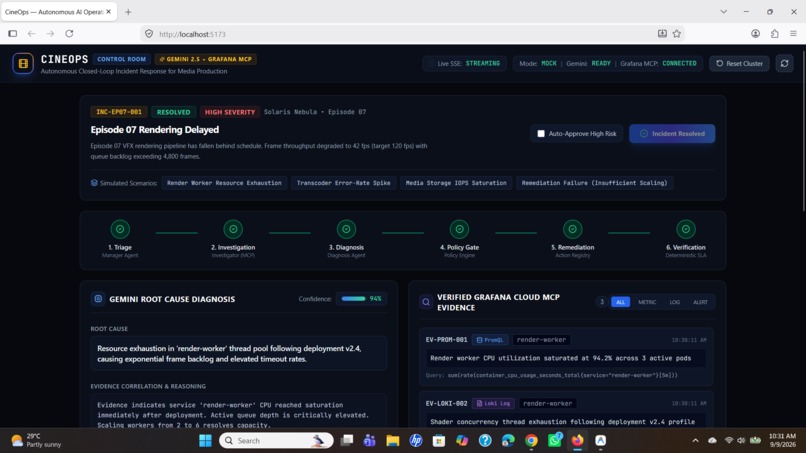The height and width of the screenshot is (453, 806).
Task: Open the Windows Start menu
Action: coord(205,441)
